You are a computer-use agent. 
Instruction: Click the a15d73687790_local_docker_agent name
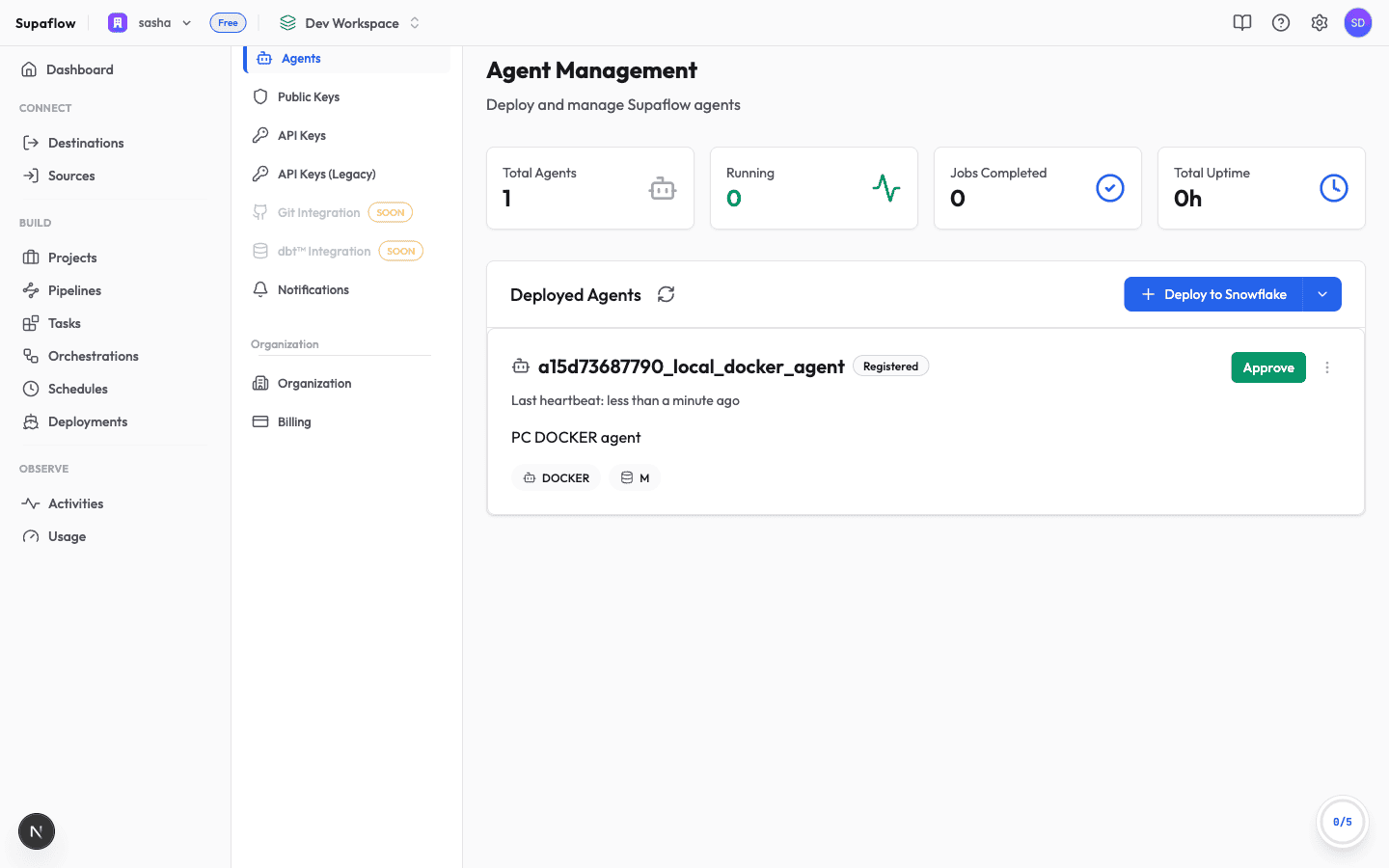click(x=692, y=366)
